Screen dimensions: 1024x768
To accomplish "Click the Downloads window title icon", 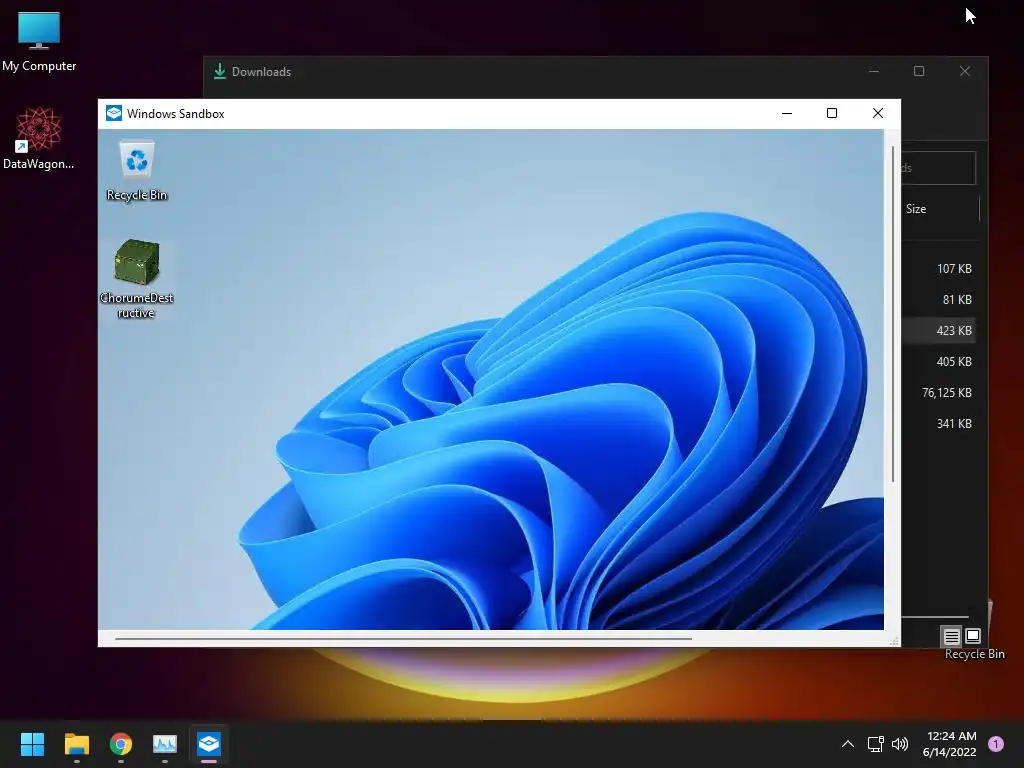I will 220,71.
